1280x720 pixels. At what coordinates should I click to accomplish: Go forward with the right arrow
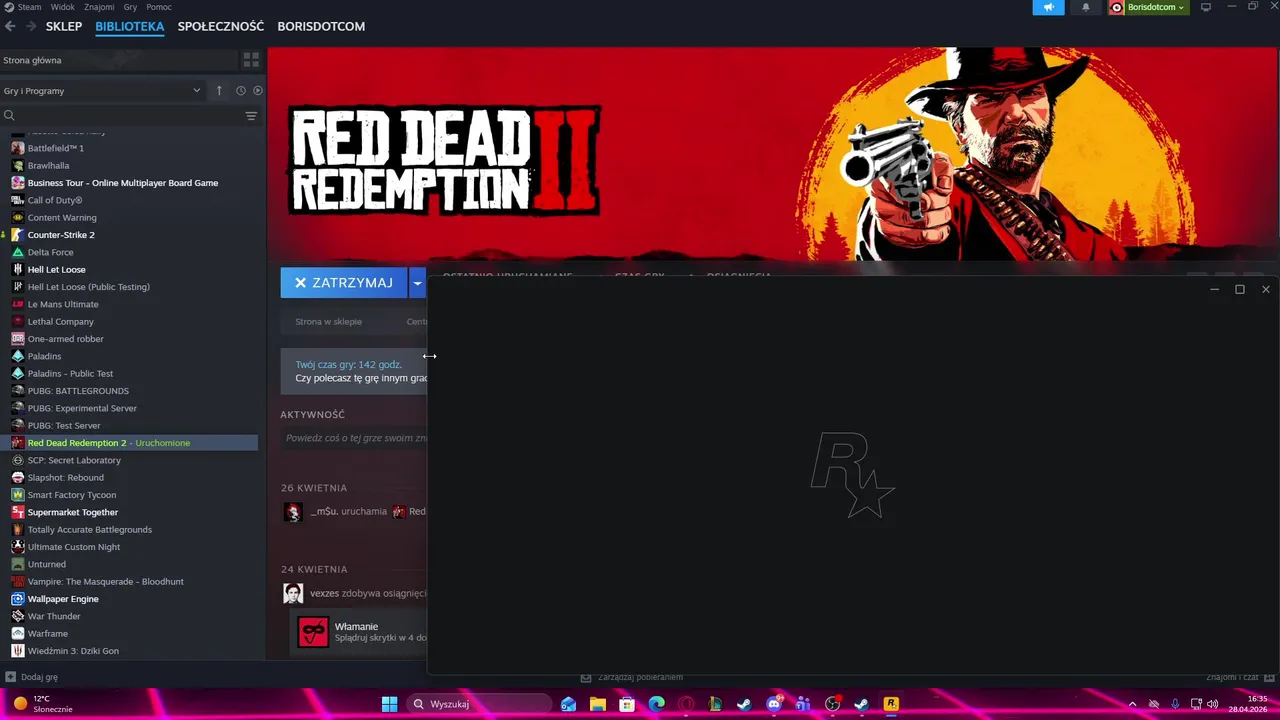32,26
